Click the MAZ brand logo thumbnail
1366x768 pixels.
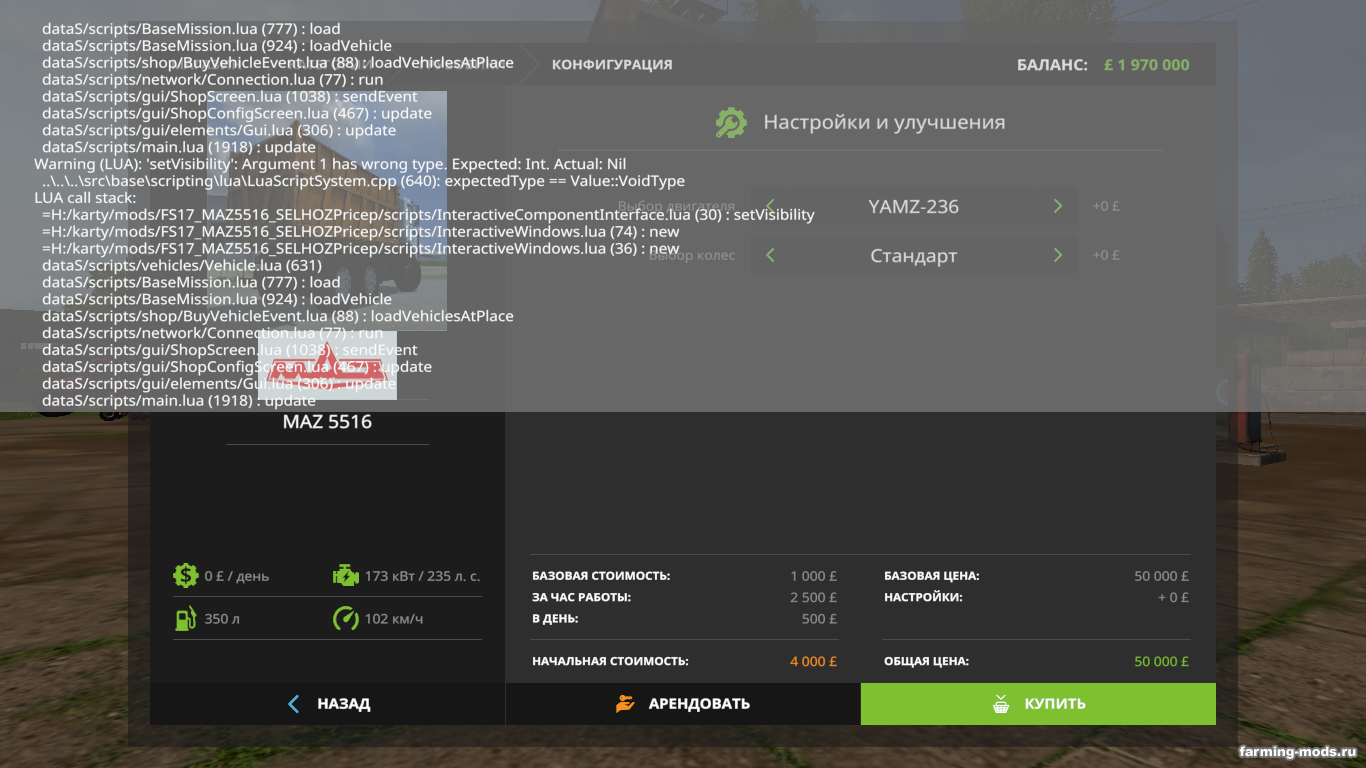pyautogui.click(x=328, y=366)
